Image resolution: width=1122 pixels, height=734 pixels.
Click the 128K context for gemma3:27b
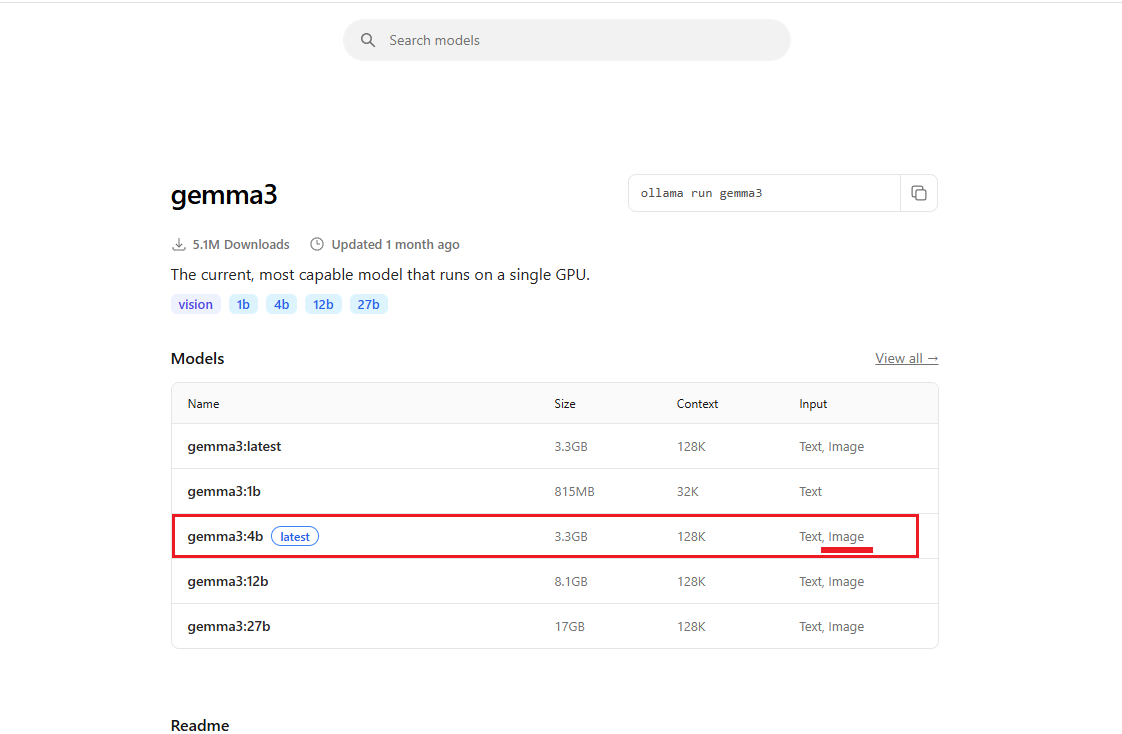coord(691,627)
